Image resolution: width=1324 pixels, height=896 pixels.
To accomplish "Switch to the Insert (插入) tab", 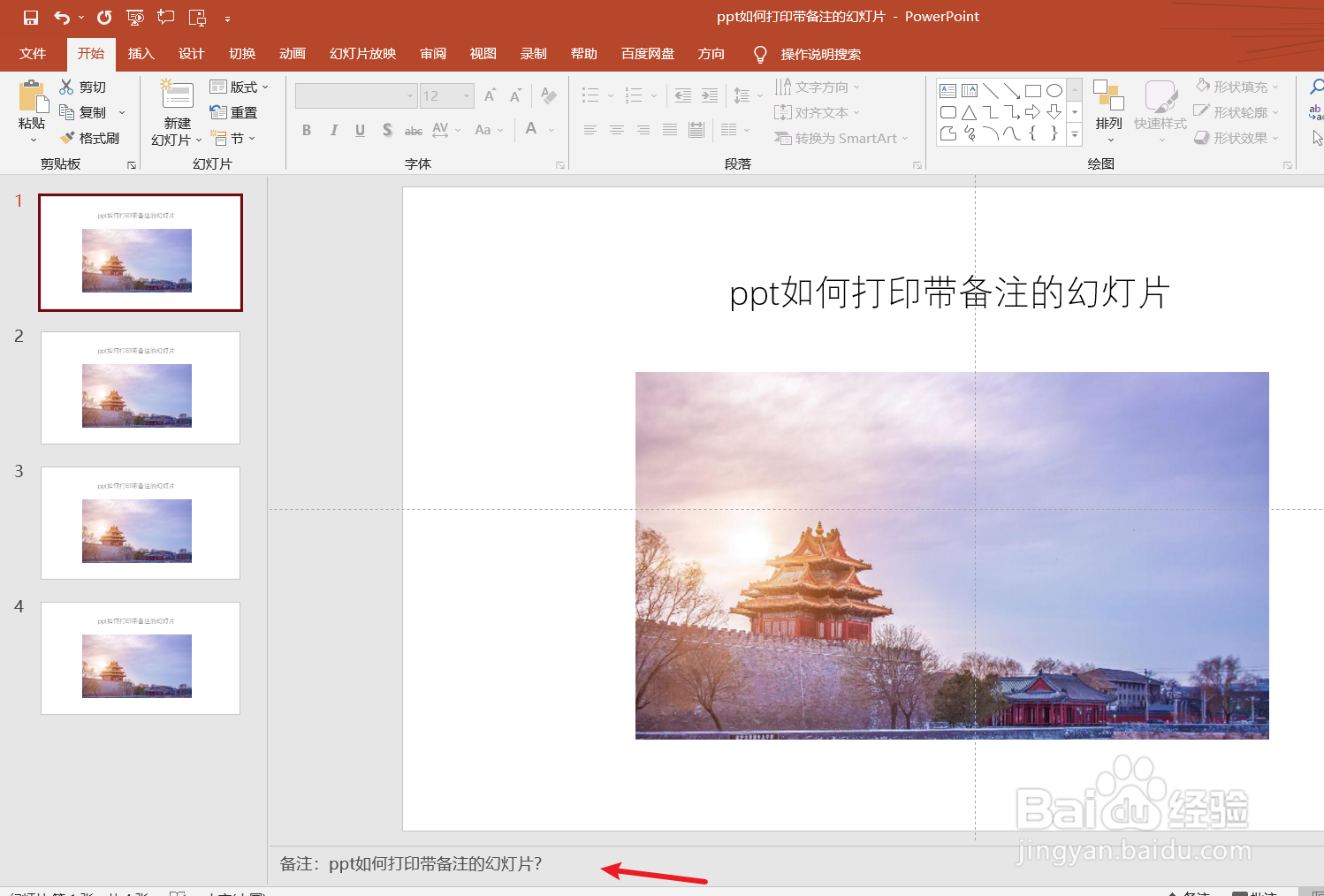I will click(x=141, y=54).
